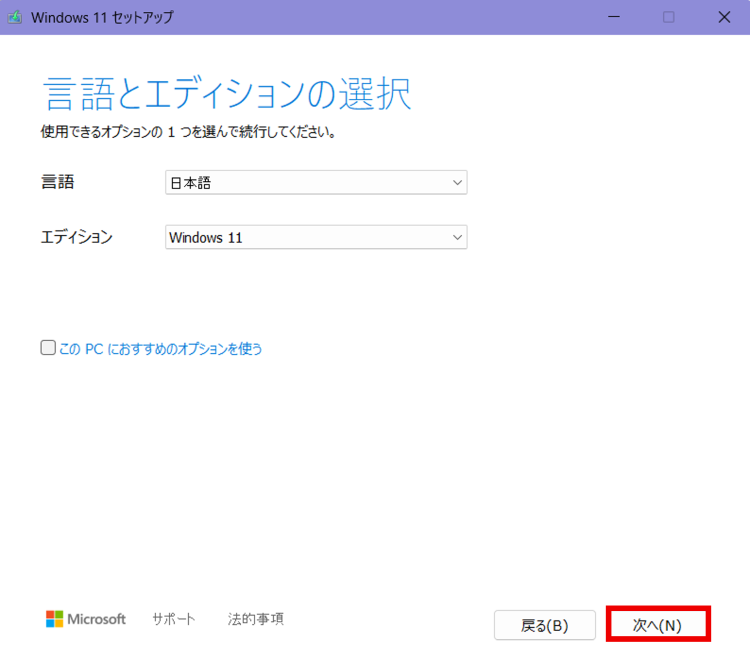Check the 'この PC におすすめのオプションを使う' checkbox
This screenshot has width=750, height=661.
click(48, 348)
